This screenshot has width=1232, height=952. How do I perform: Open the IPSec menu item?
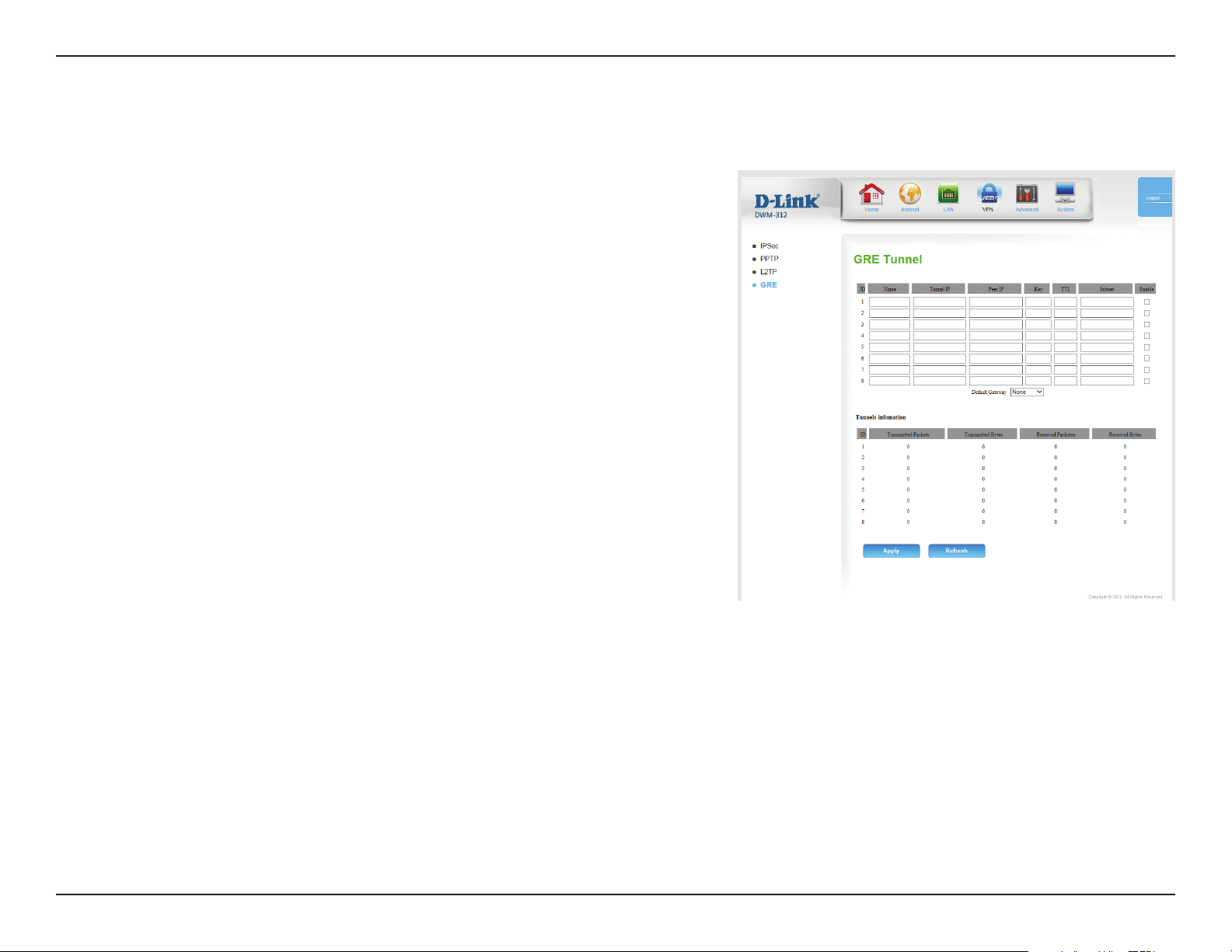click(x=769, y=246)
